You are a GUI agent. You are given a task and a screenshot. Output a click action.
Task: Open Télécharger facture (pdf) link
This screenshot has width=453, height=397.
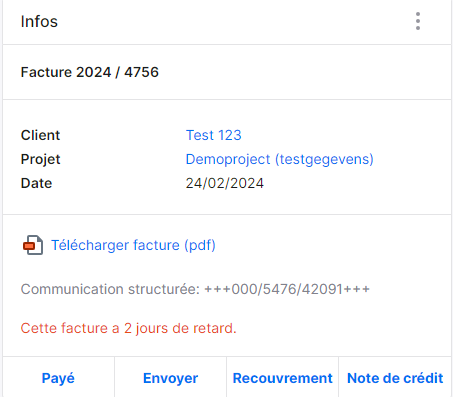133,245
